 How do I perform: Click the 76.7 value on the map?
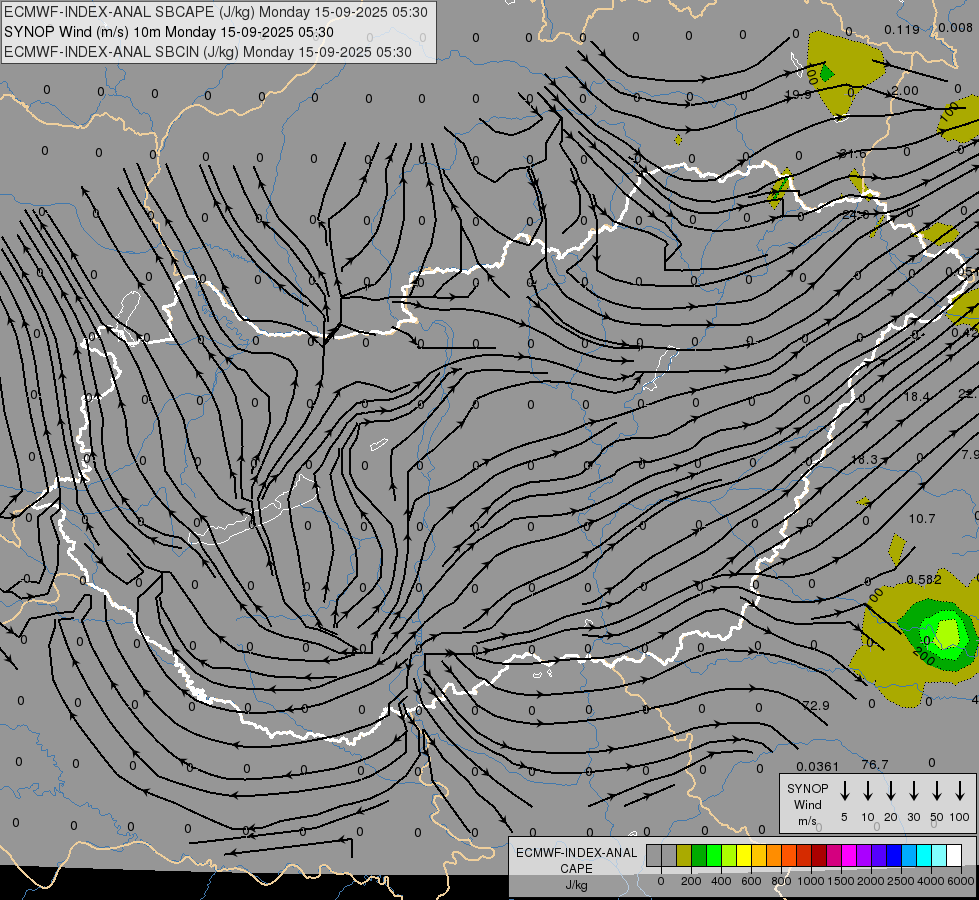[875, 764]
